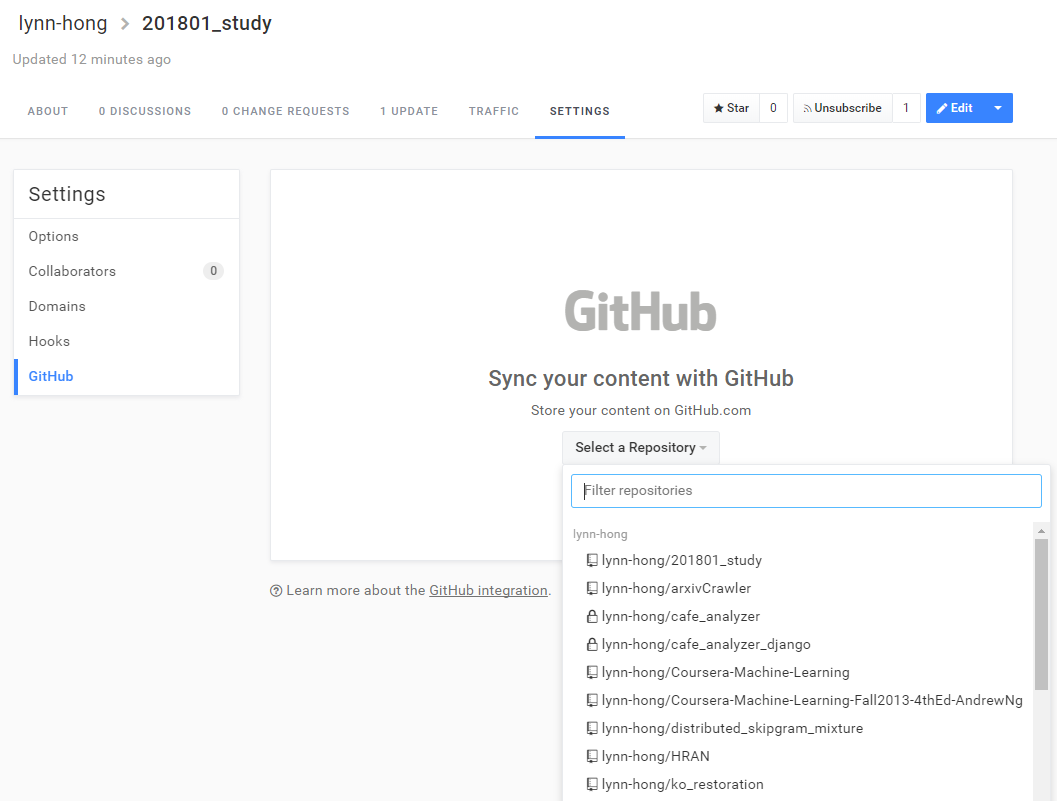Click the lock icon beside lynn-hong/cafe_analyzer
1057x801 pixels.
point(592,616)
